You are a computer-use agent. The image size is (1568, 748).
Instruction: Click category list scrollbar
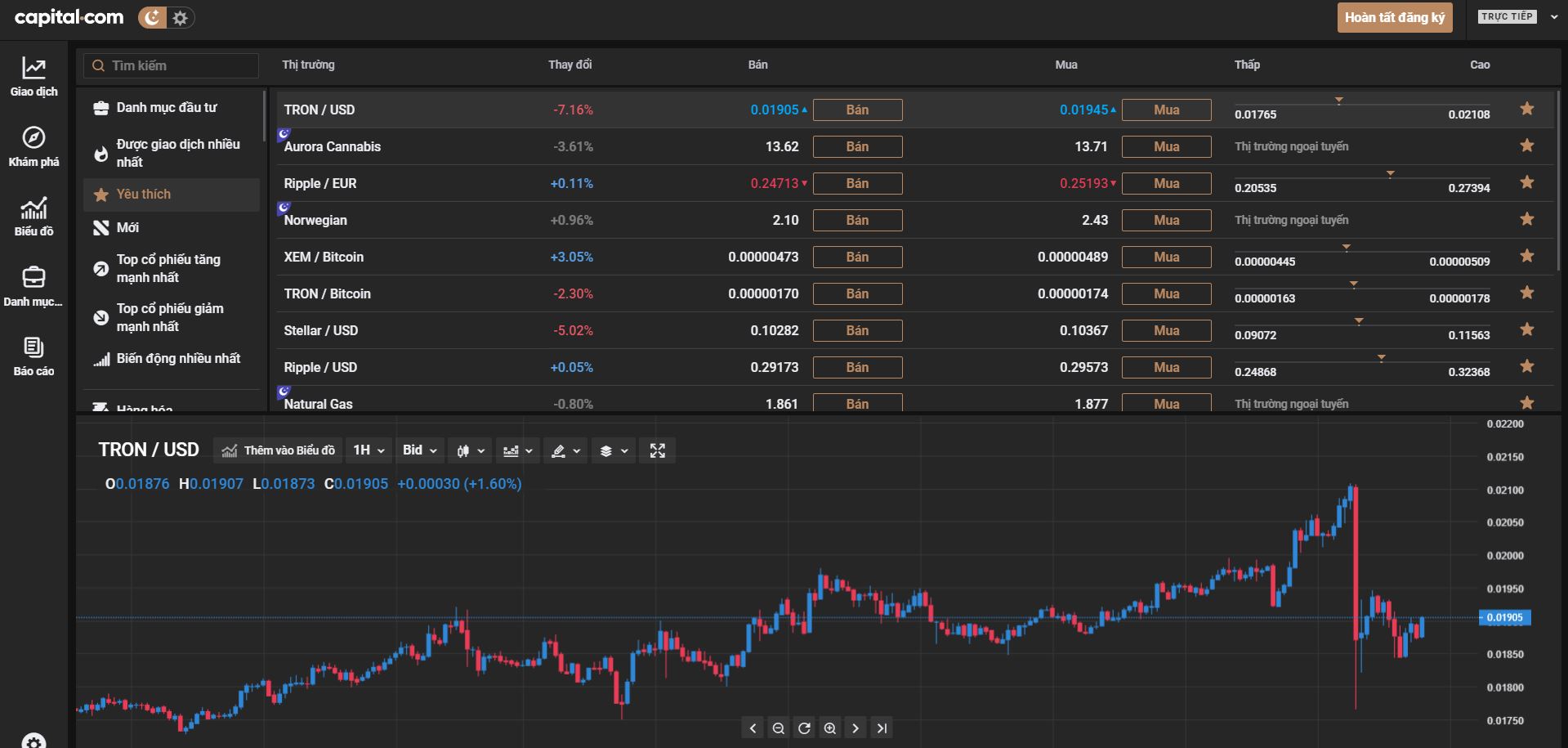(264, 116)
